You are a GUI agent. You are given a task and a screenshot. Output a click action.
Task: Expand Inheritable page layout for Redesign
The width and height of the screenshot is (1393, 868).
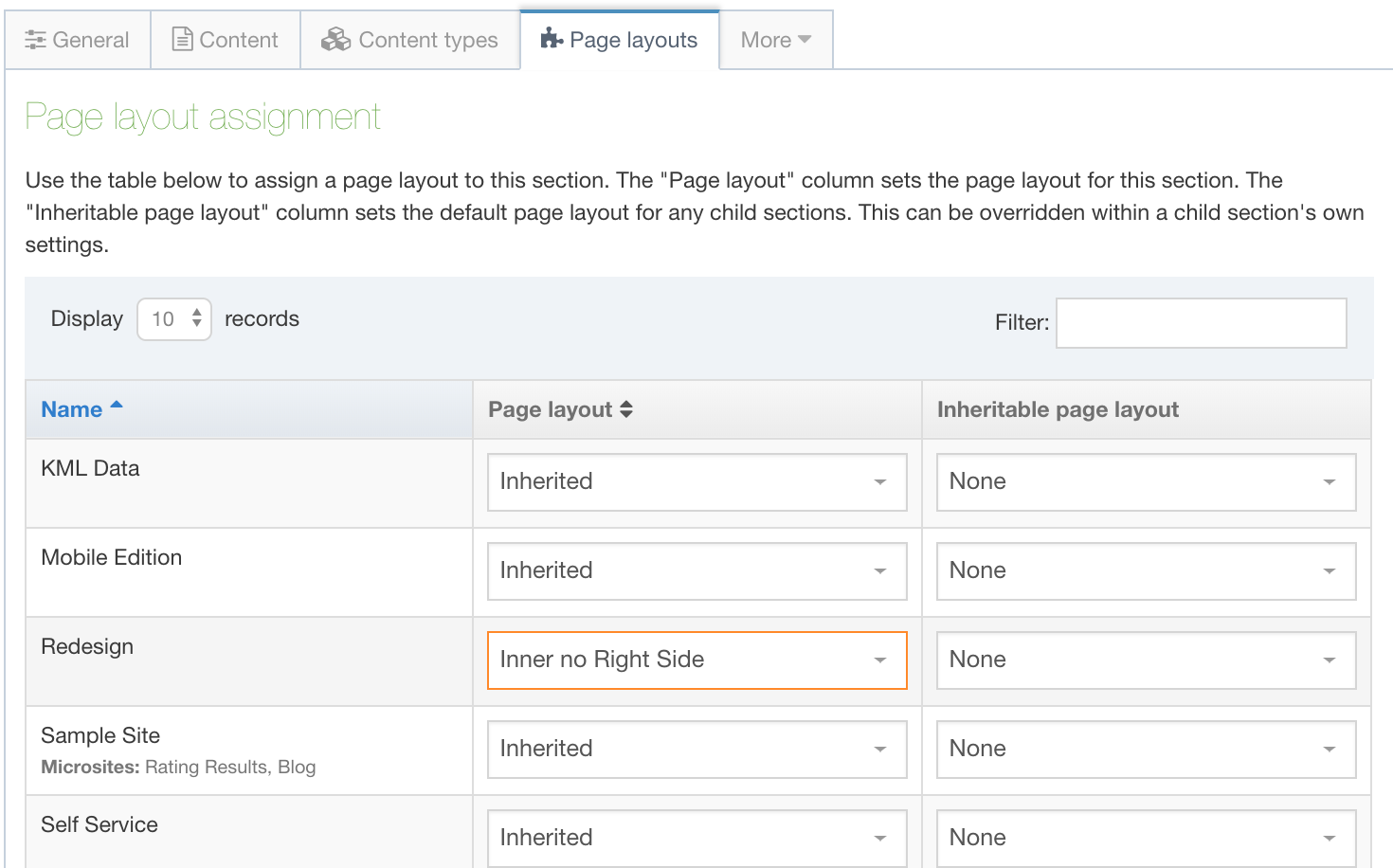click(1146, 660)
